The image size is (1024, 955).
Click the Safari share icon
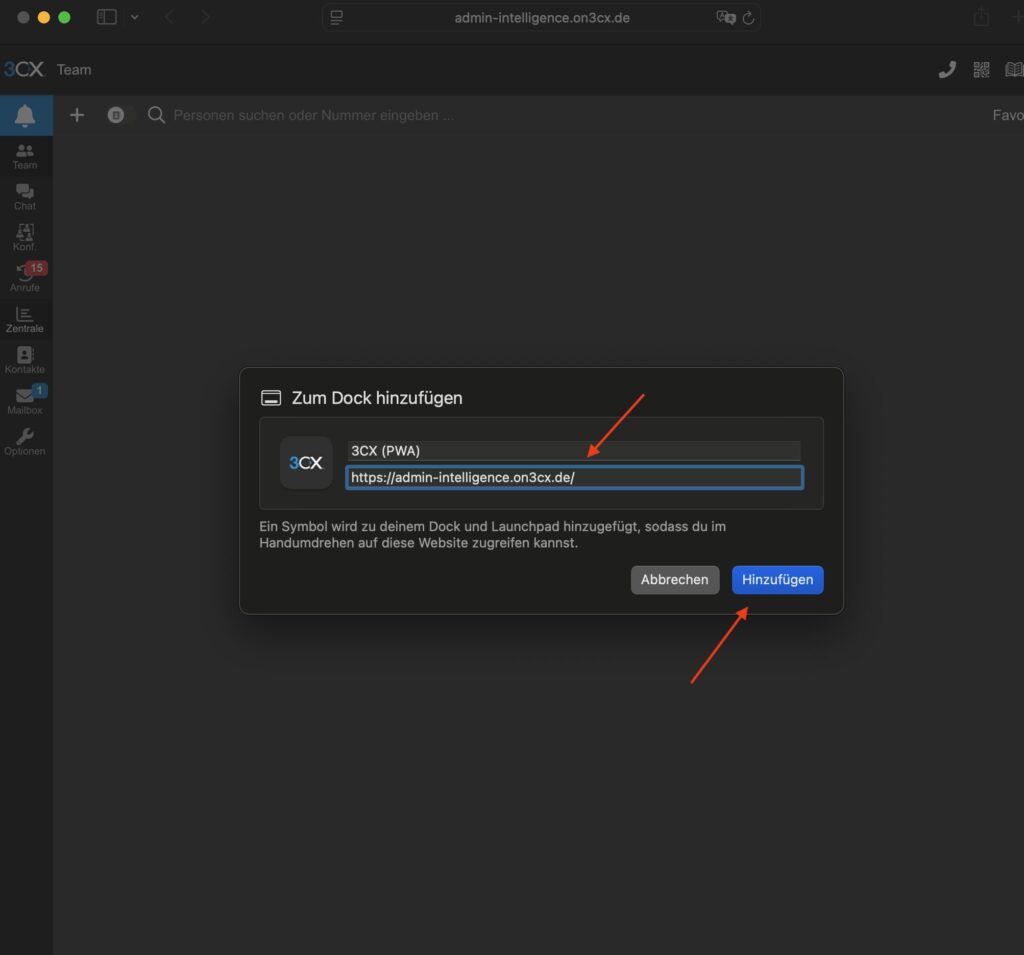(x=981, y=17)
